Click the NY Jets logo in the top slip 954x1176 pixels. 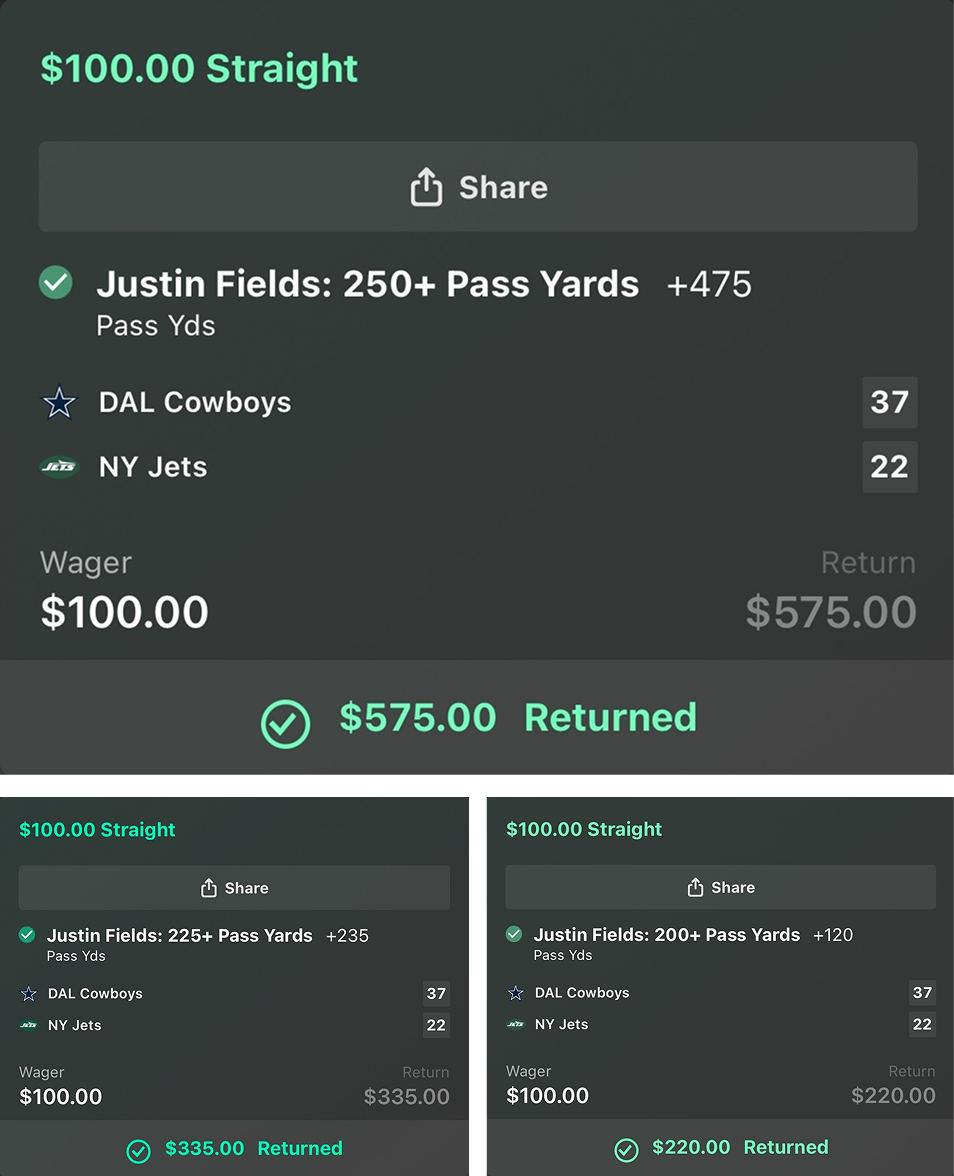(59, 467)
